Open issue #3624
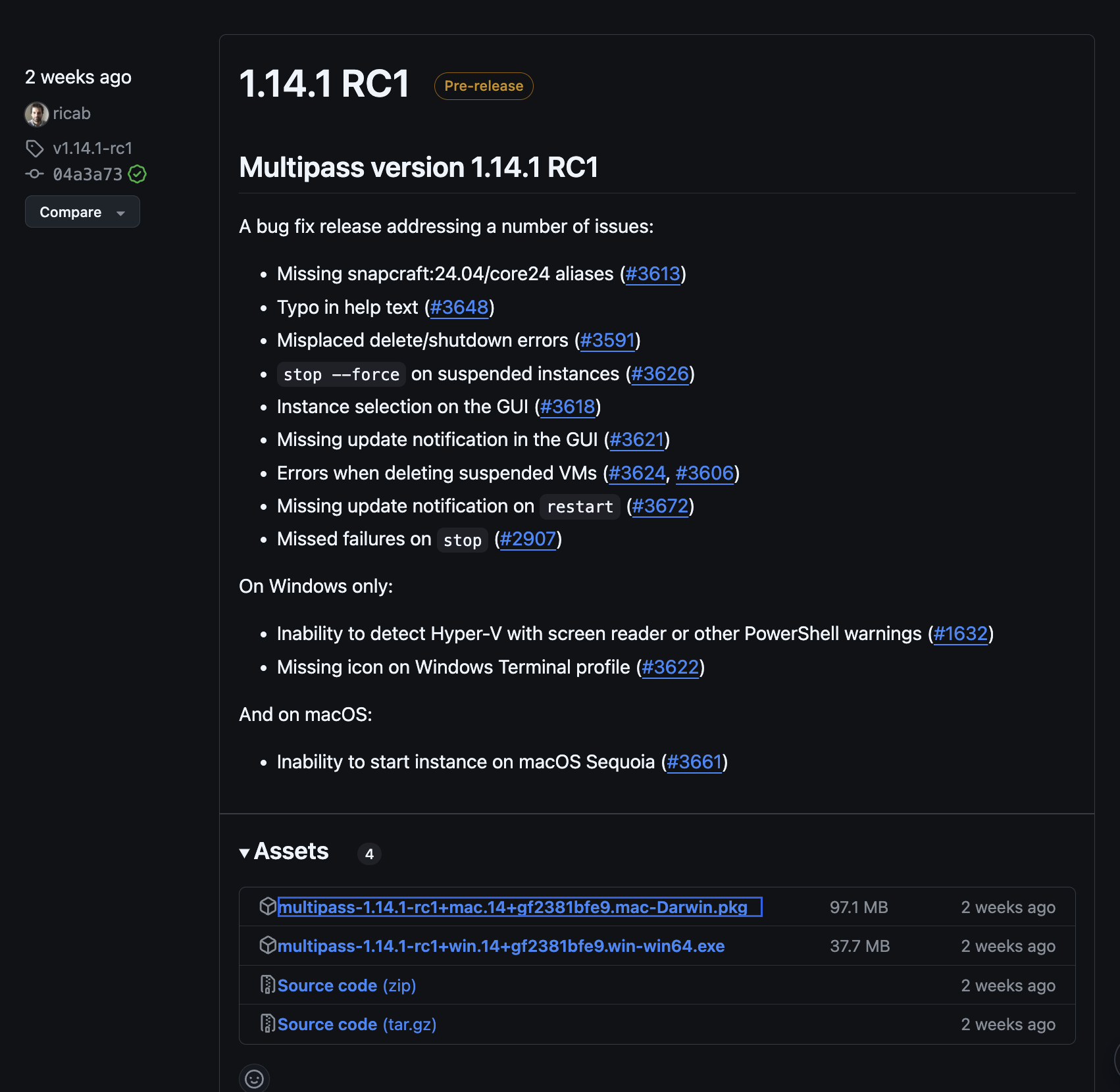 pos(637,473)
